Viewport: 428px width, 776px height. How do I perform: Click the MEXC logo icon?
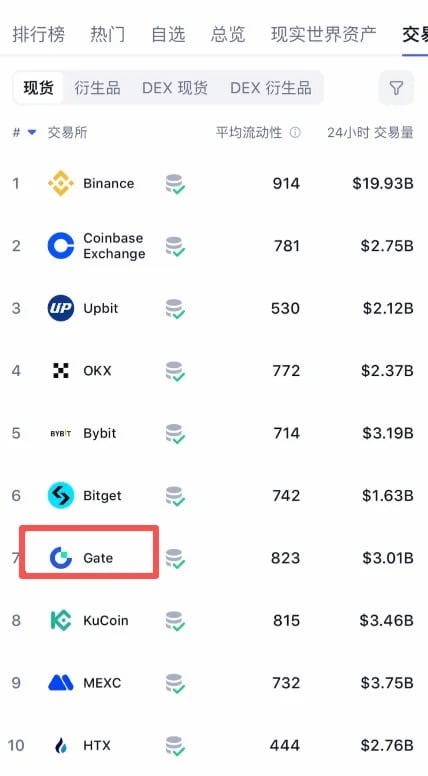click(61, 682)
